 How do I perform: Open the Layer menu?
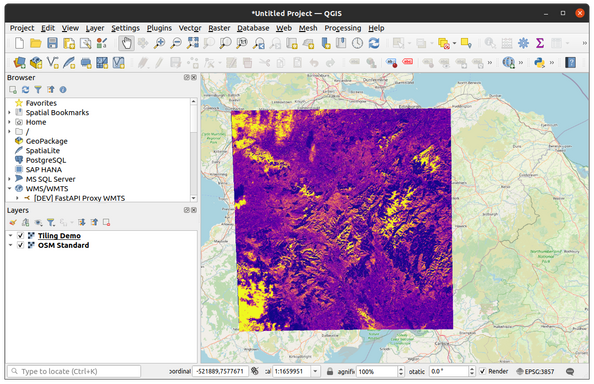tap(95, 28)
